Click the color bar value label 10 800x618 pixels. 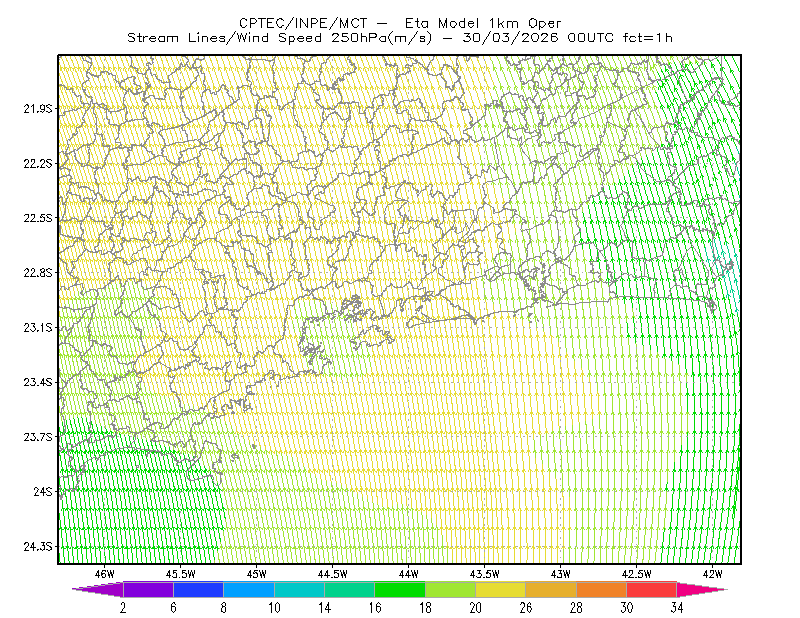point(274,608)
